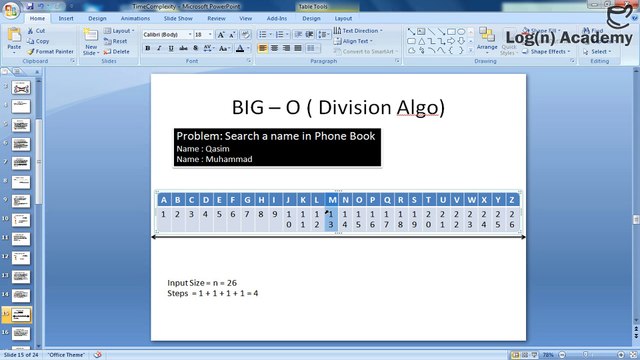Zoom in with the plus button
Viewport: 640px width, 360px height.
click(x=621, y=355)
